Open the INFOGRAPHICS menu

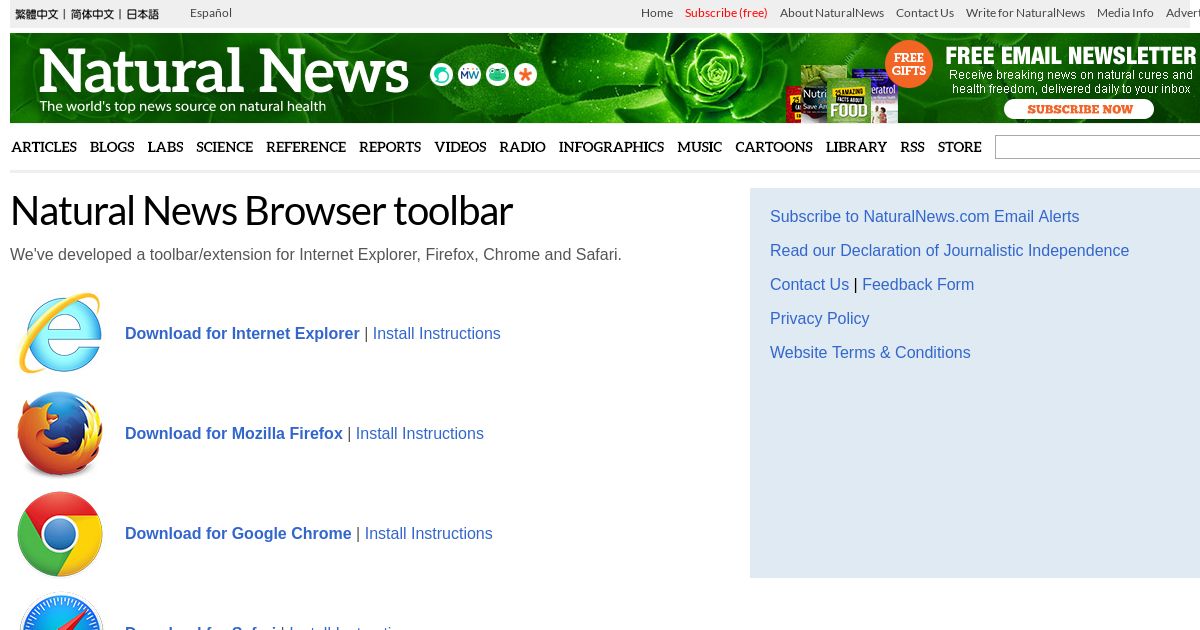tap(611, 147)
